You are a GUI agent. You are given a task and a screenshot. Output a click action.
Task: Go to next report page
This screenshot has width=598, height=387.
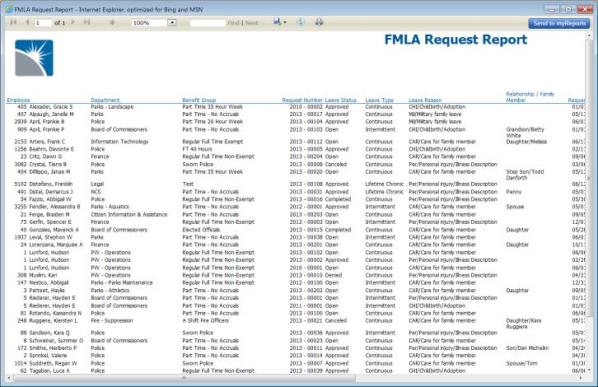pos(73,22)
